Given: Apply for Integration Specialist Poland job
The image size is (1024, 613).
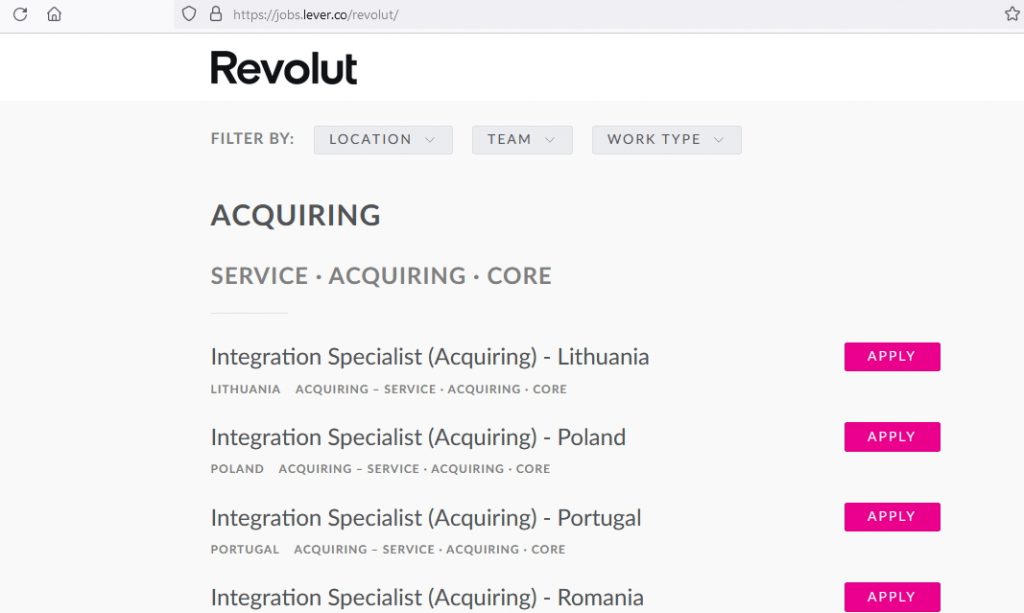Looking at the screenshot, I should [892, 437].
